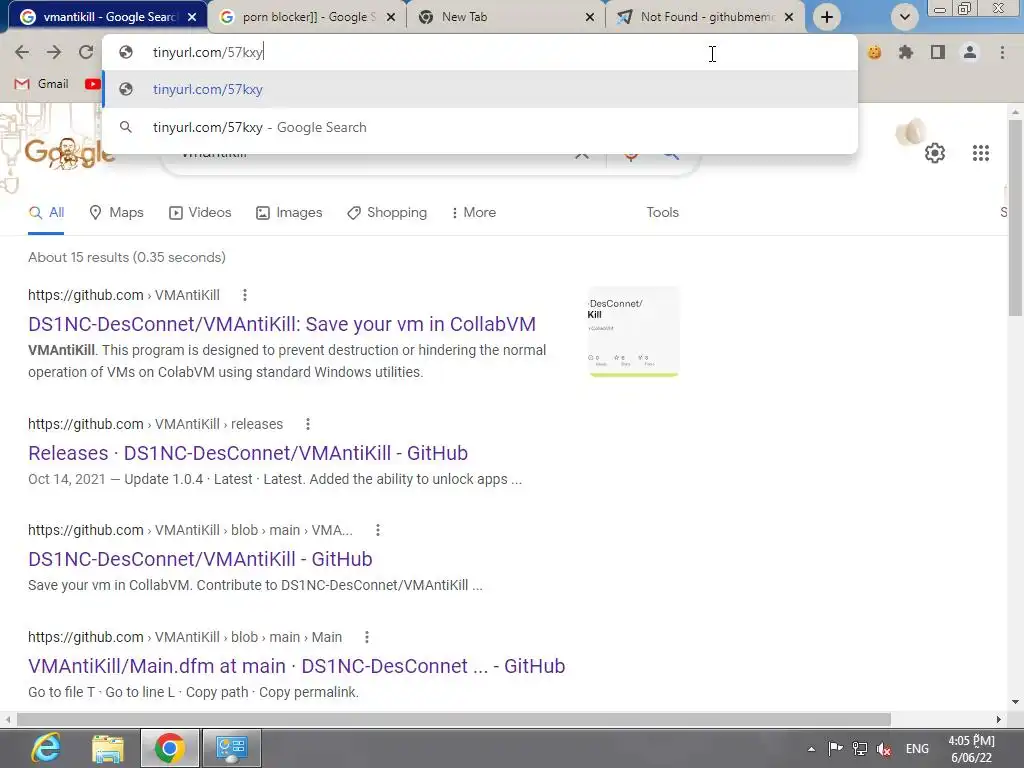Click the VMAntiKill result thumbnail
The image size is (1024, 768).
(633, 332)
